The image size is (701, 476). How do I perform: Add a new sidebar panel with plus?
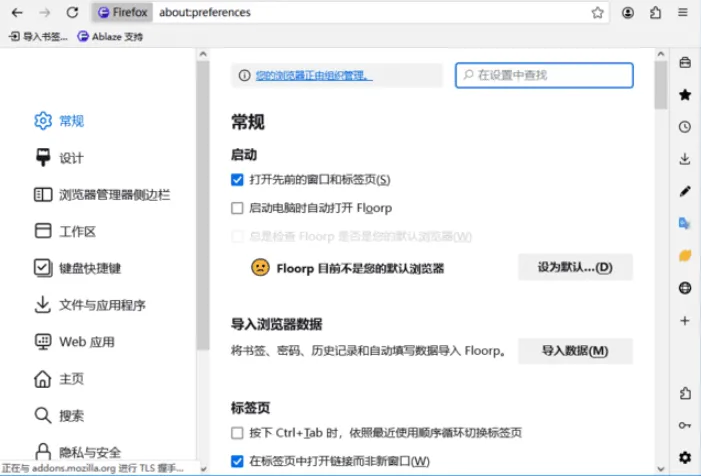point(685,320)
